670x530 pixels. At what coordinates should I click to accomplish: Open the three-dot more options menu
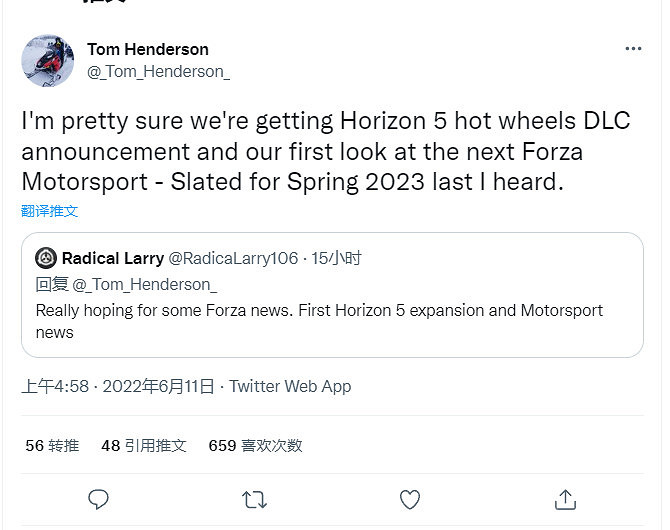tap(633, 49)
